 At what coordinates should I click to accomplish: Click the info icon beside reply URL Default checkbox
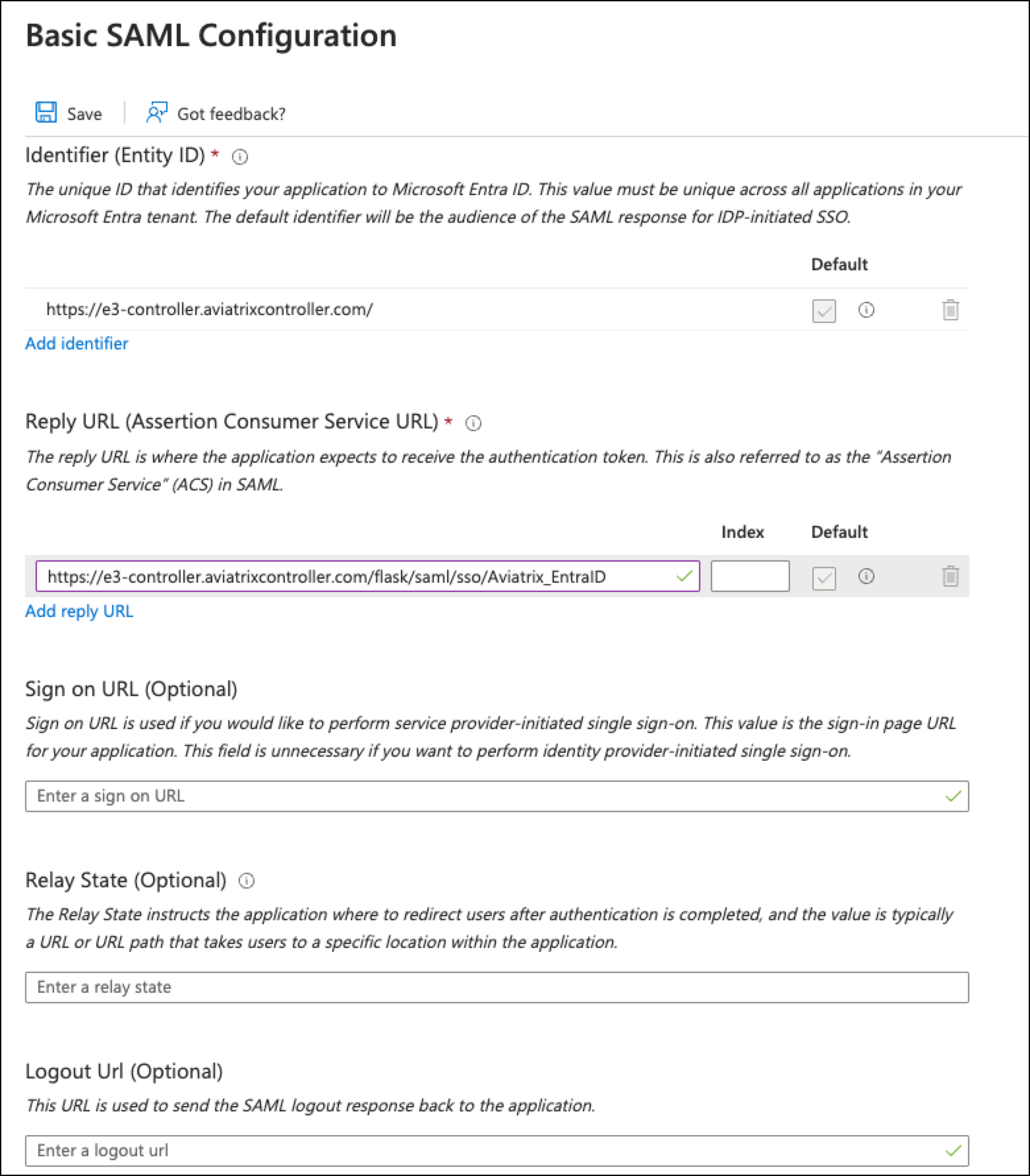click(x=867, y=577)
